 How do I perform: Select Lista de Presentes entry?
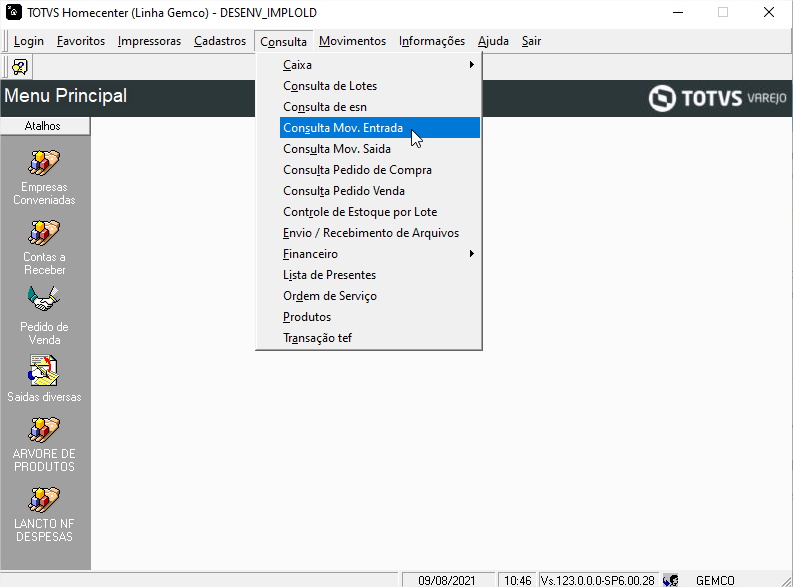(x=380, y=275)
